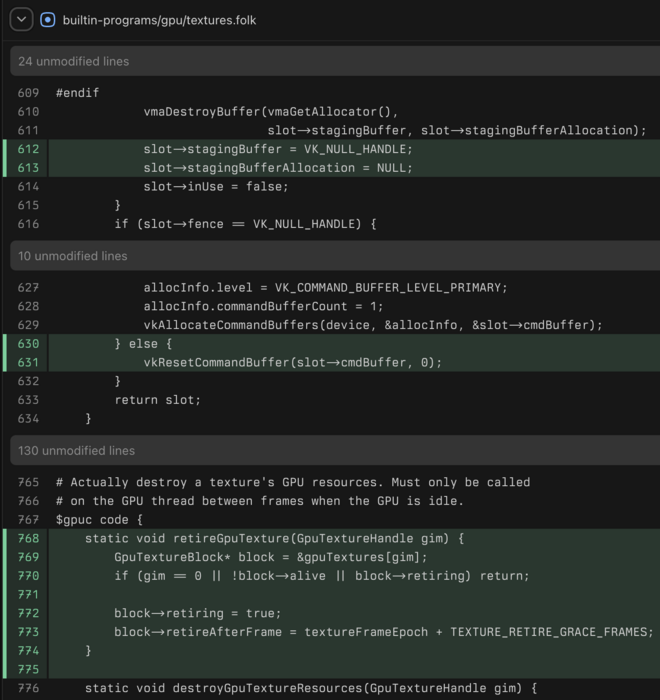Select added line number 769
Screen dimensions: 660x700
[x=28, y=557]
